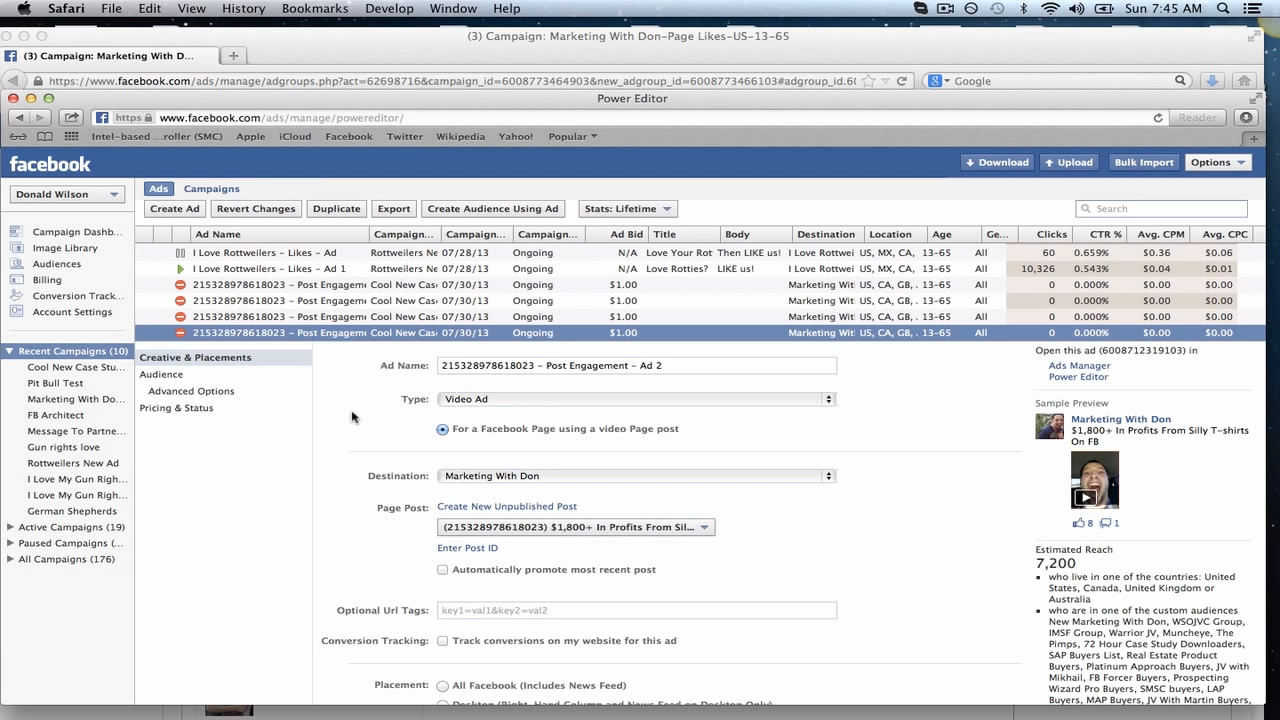1280x720 pixels.
Task: Click the Bluetooth icon in the menu bar
Action: coord(1023,9)
